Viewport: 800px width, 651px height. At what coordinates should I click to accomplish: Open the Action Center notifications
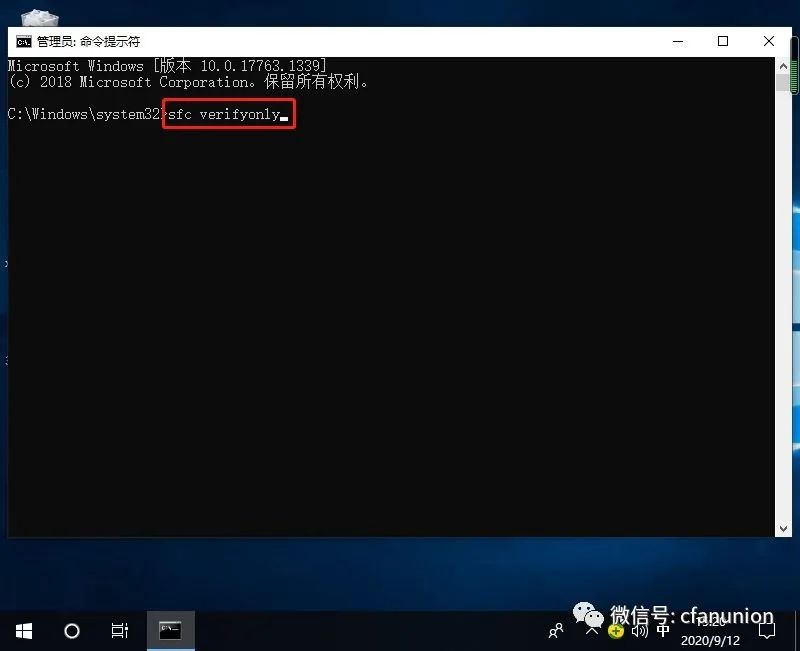767,632
